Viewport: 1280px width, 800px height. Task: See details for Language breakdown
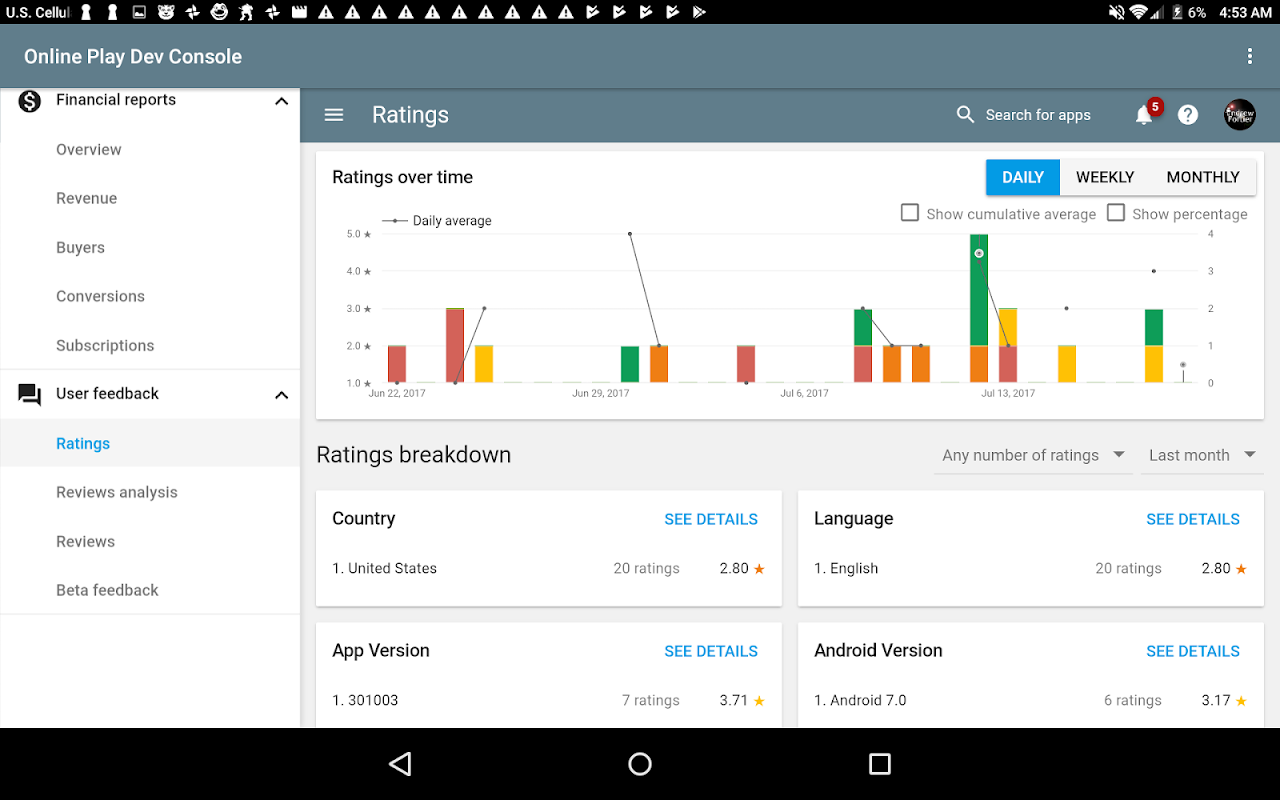[x=1193, y=519]
